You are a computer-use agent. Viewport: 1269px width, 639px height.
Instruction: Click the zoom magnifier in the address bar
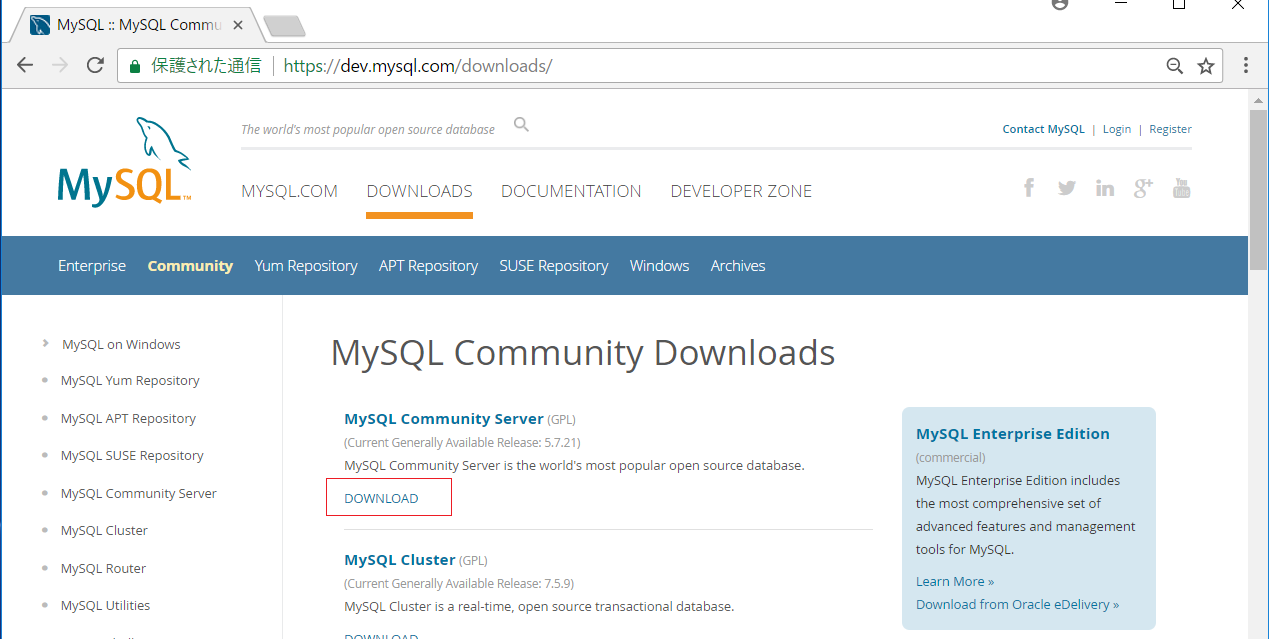pyautogui.click(x=1174, y=65)
